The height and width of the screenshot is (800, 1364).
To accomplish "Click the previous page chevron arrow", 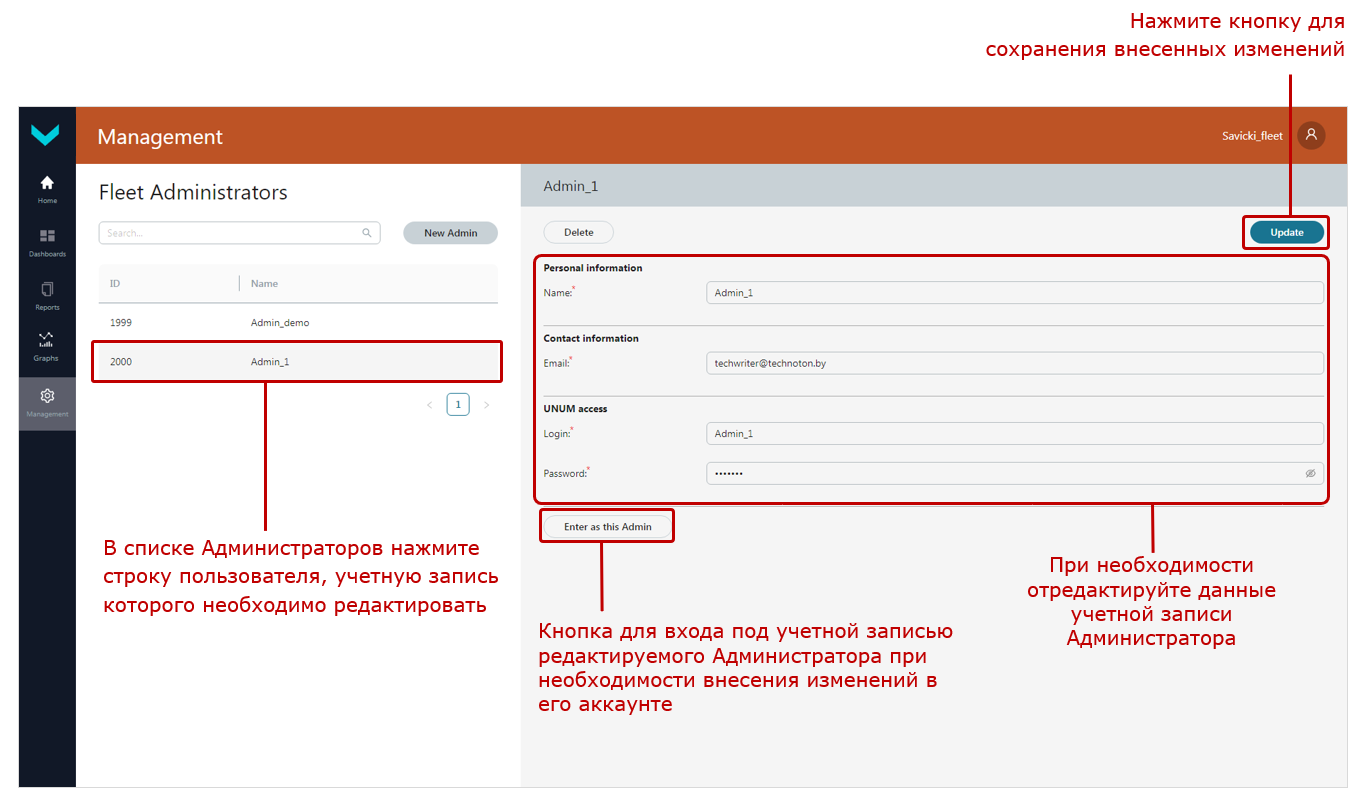I will 429,404.
